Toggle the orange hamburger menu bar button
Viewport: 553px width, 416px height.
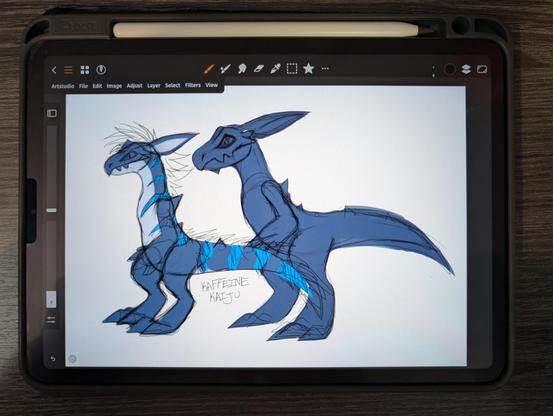pos(68,70)
